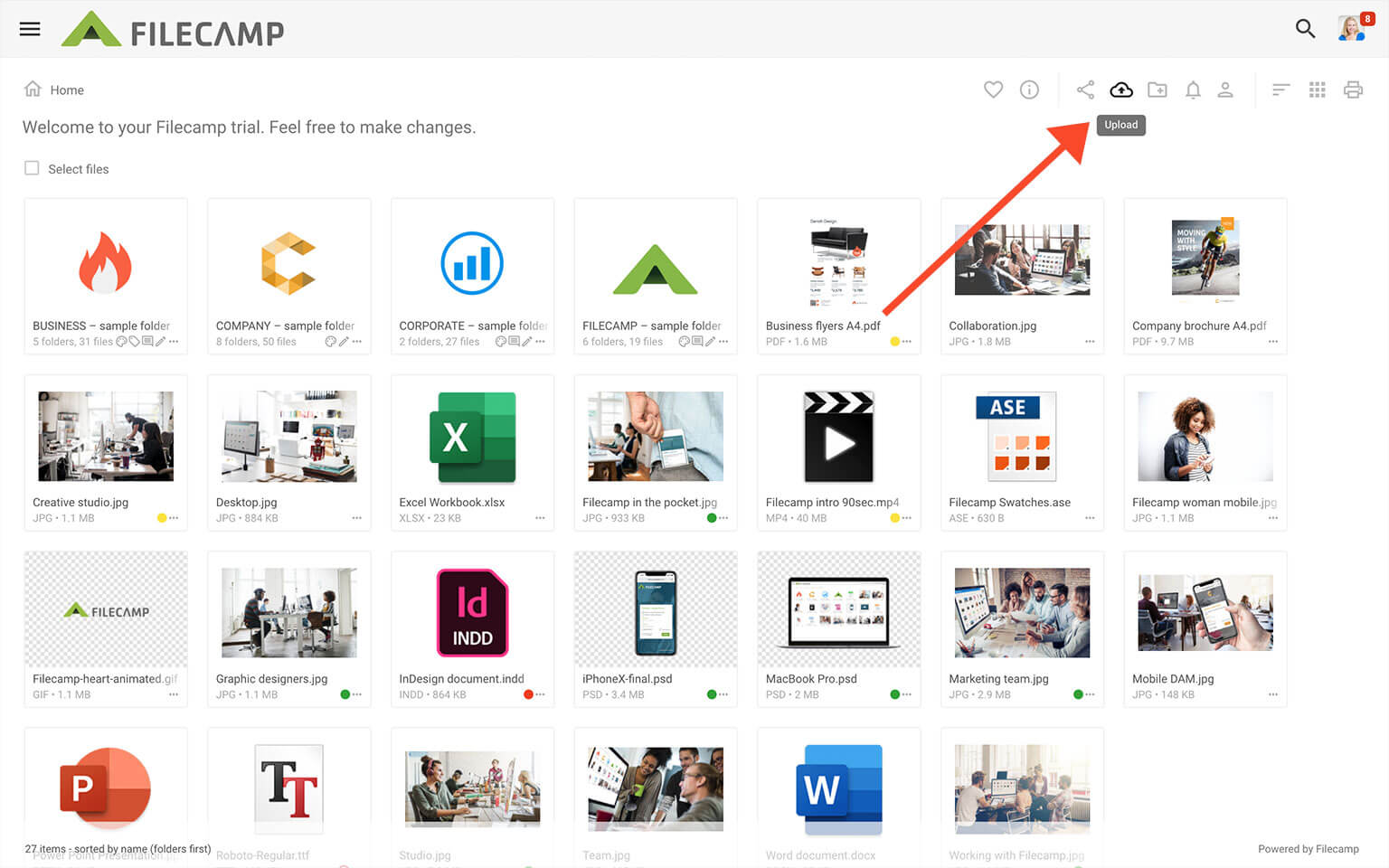Viewport: 1389px width, 868px height.
Task: Click yellow status dot on Business flyers A4.pdf
Action: point(894,342)
